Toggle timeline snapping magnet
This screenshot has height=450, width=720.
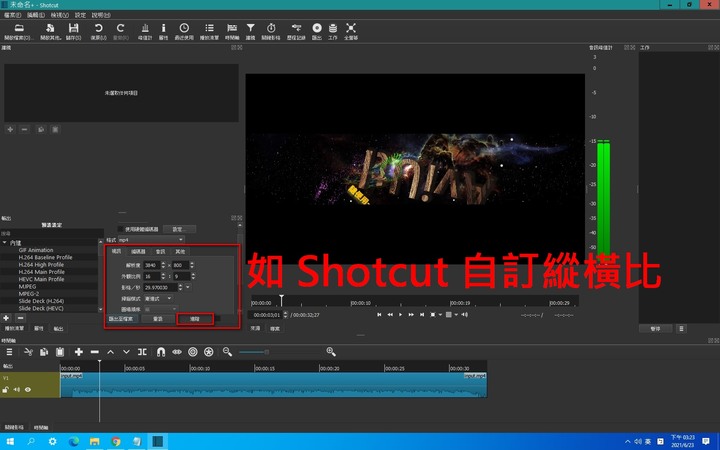point(161,352)
